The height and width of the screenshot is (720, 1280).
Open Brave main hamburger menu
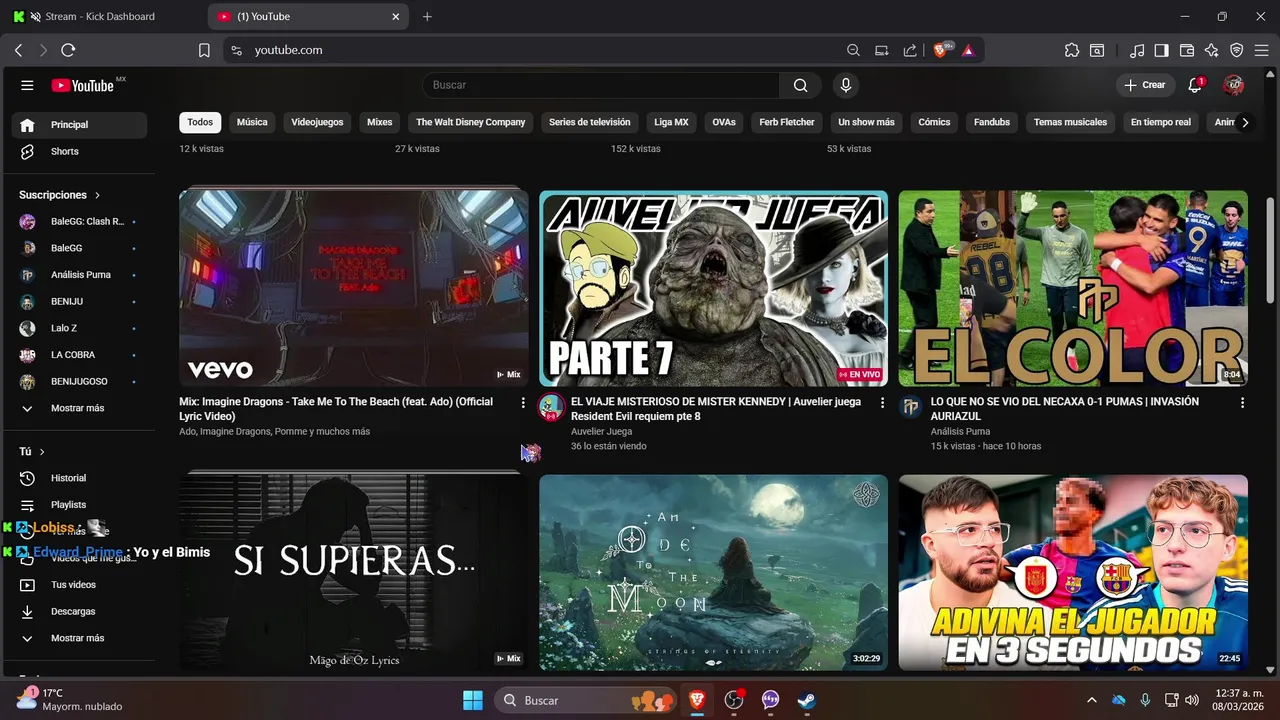(1261, 50)
